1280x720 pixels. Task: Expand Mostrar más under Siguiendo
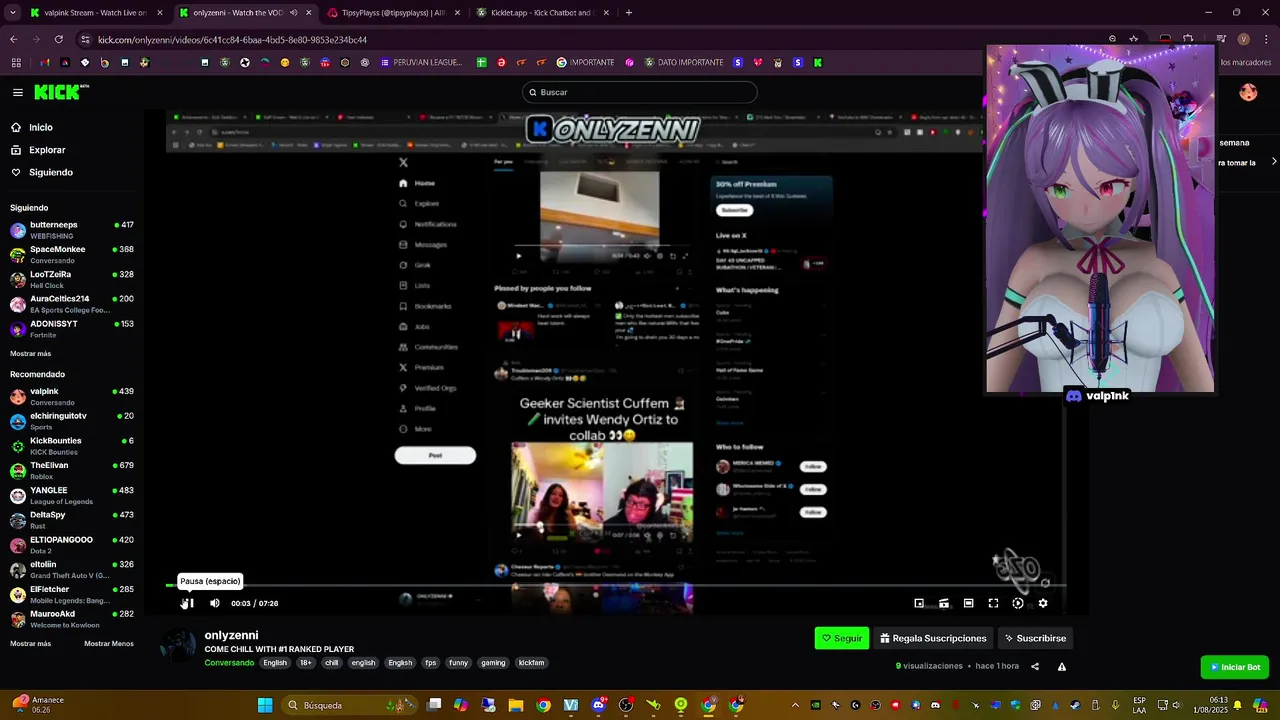[30, 353]
